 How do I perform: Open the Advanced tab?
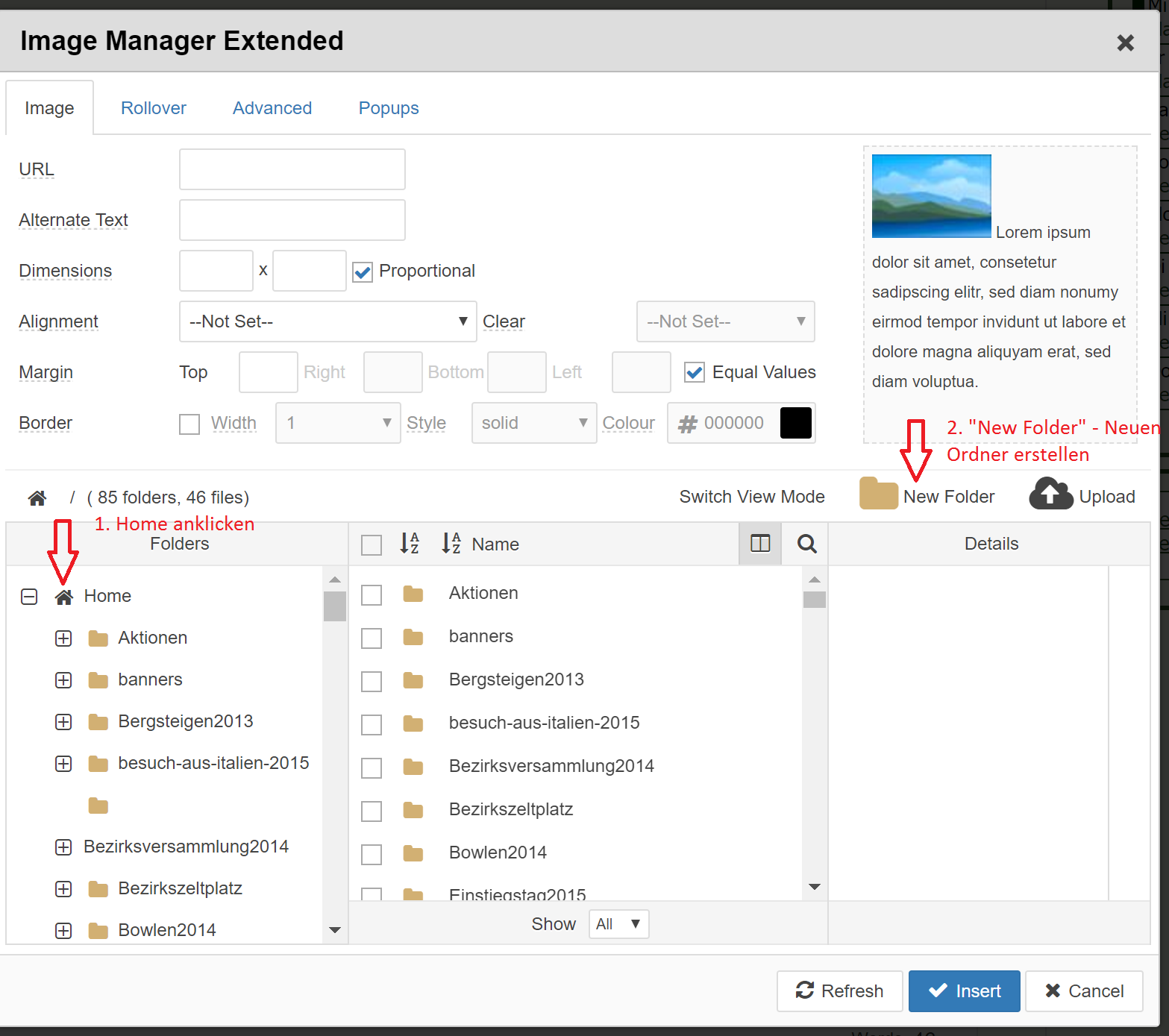(272, 108)
